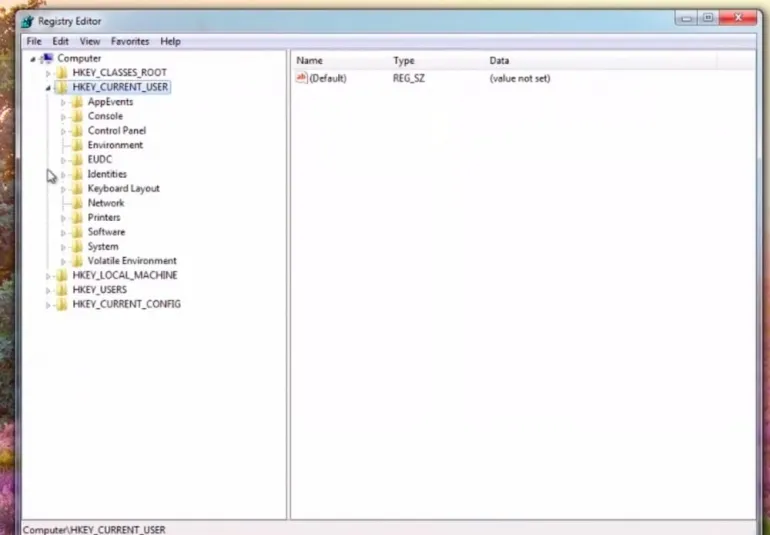Close the Registry Editor window

click(x=738, y=19)
